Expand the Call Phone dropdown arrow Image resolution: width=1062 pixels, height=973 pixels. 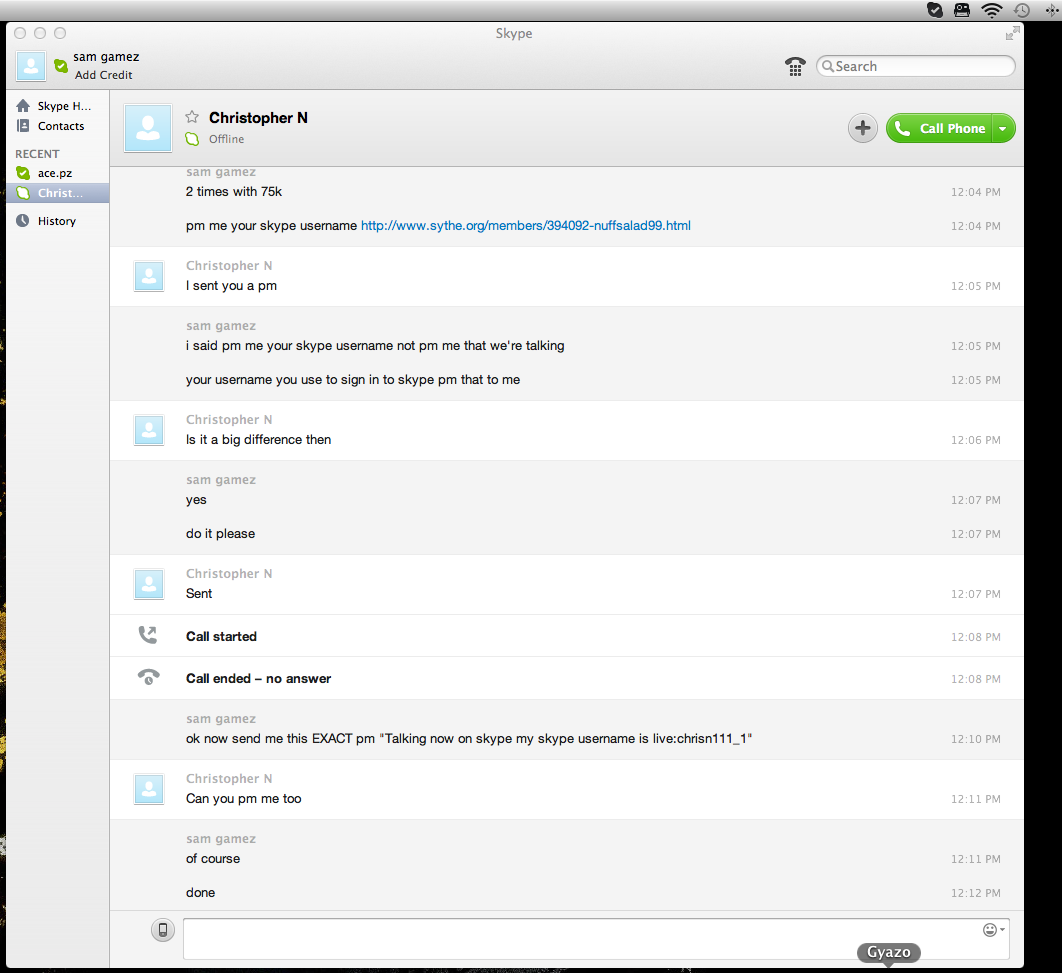[1003, 128]
